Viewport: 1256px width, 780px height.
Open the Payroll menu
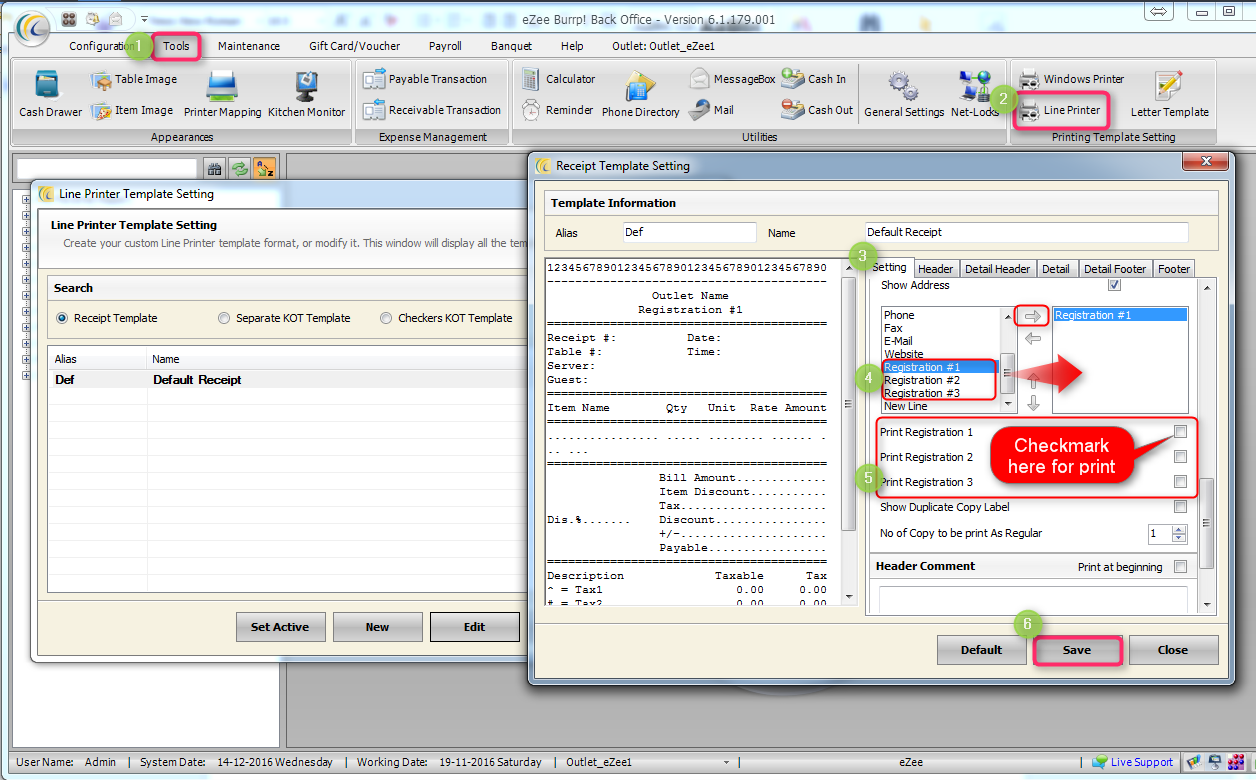[x=445, y=46]
